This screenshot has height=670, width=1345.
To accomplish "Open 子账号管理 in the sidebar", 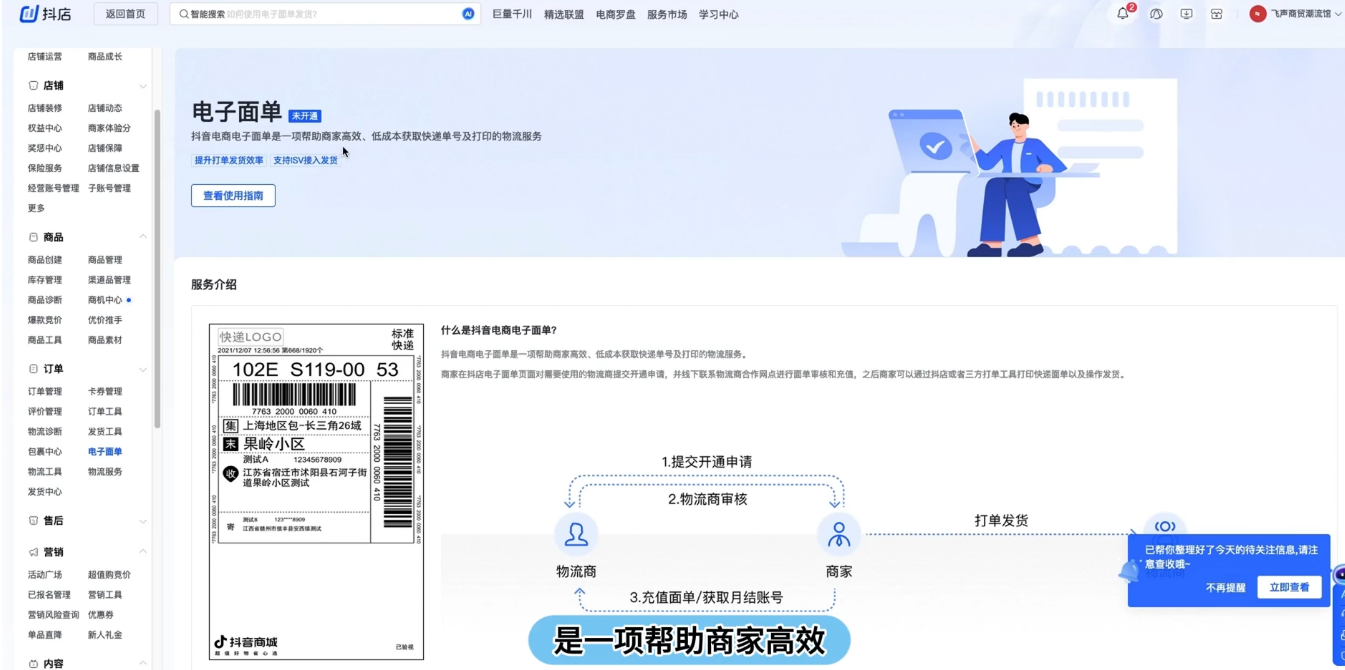I will (109, 188).
